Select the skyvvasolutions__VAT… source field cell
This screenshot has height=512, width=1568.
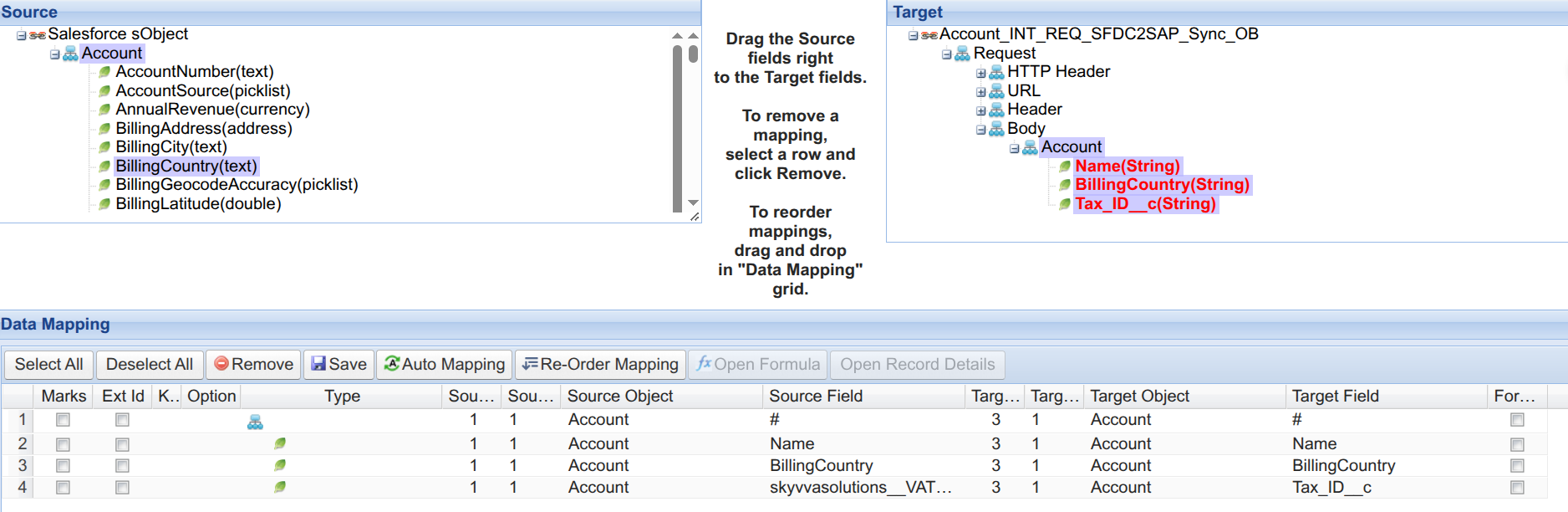(x=863, y=487)
